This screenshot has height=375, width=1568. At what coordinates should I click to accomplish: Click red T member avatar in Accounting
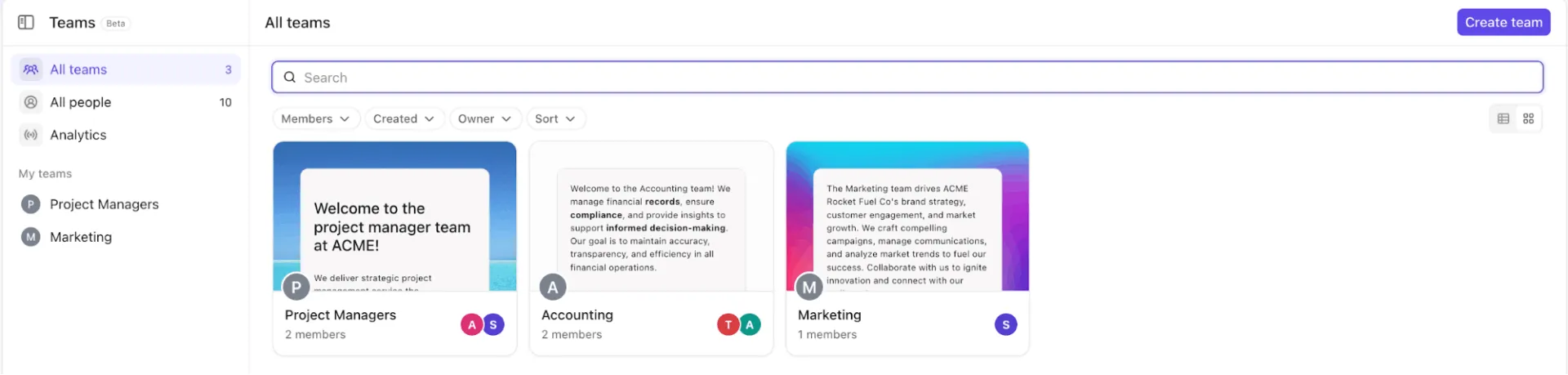click(x=728, y=324)
